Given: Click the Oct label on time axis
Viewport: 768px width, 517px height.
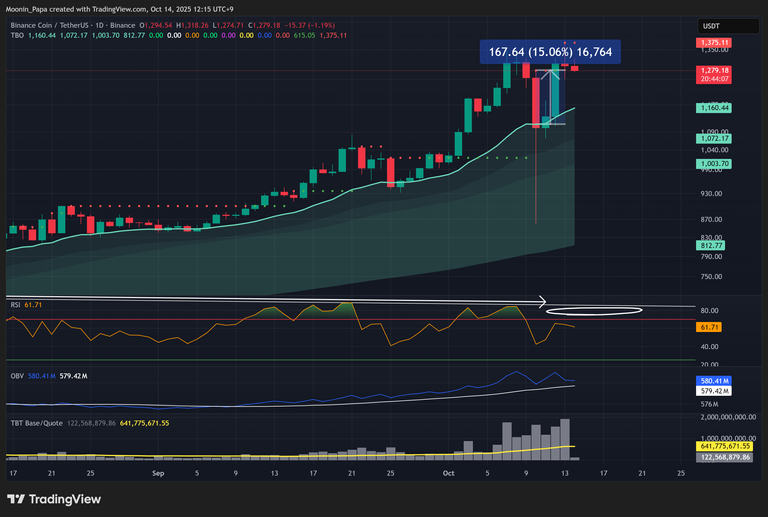Looking at the screenshot, I should 447,471.
